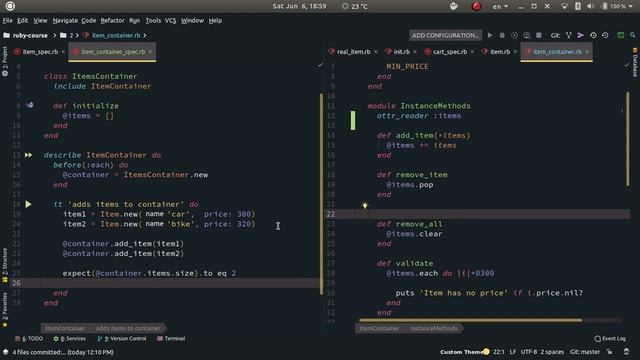Click the right editor horizontal scrollbar

coord(471,320)
